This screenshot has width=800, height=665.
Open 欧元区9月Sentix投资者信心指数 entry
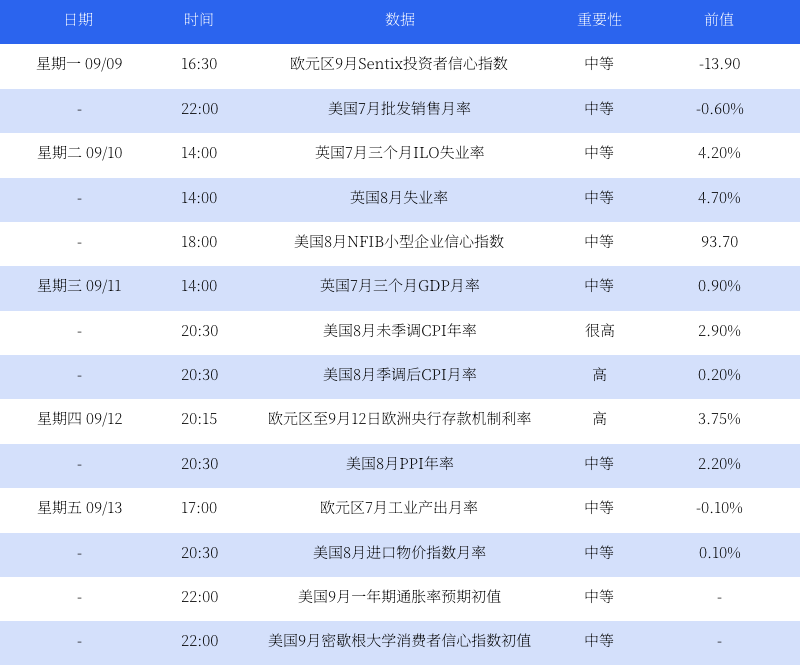click(399, 64)
